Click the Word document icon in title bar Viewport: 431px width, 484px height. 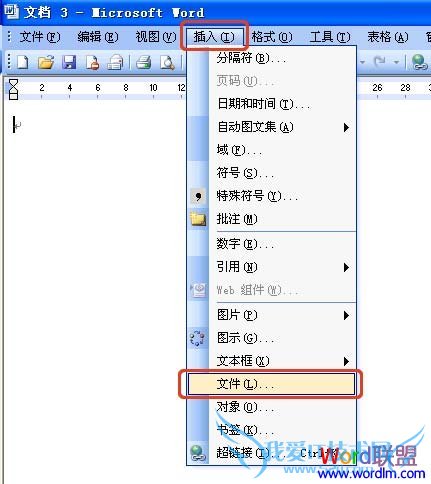click(11, 12)
